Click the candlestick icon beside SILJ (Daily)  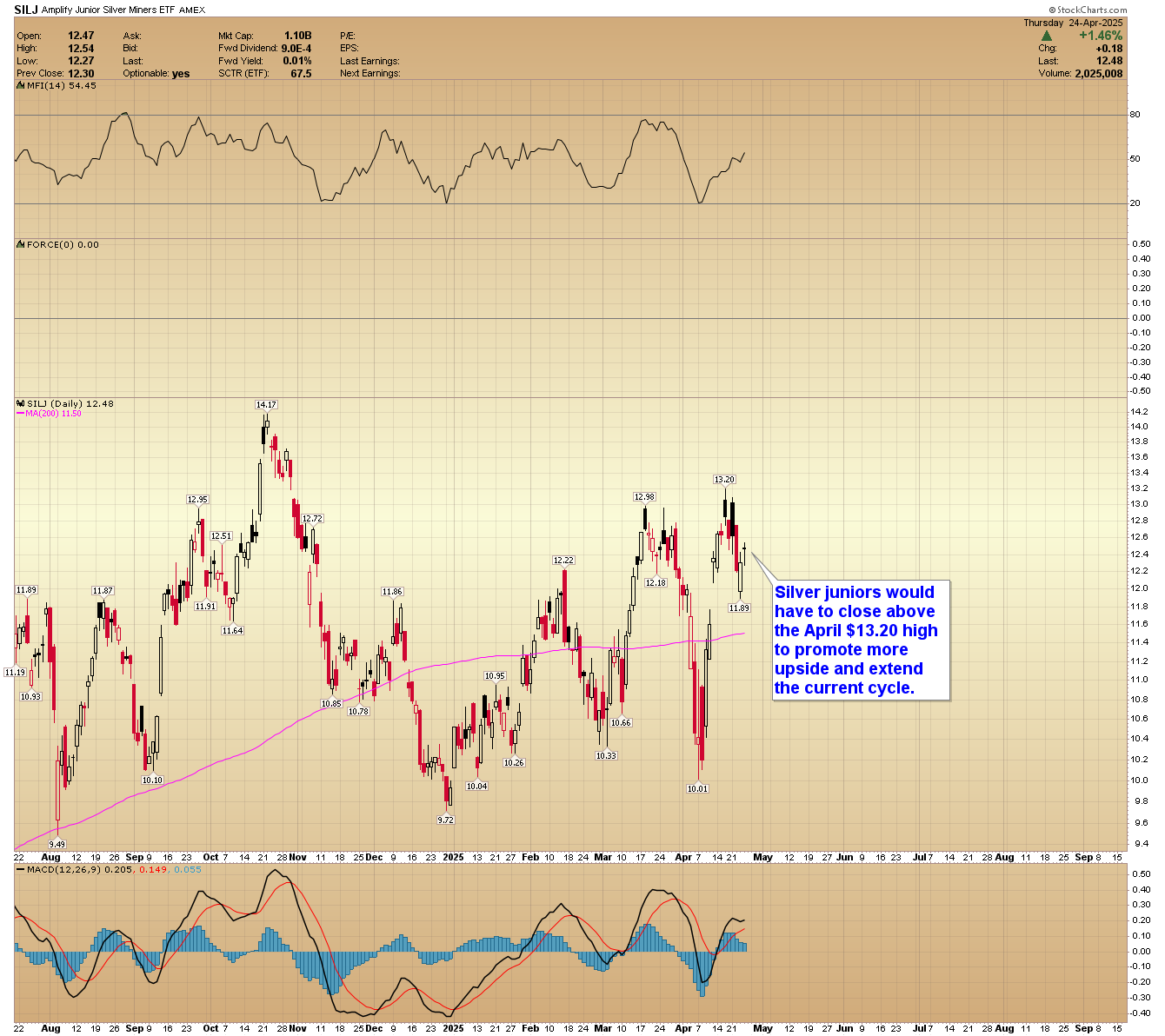pos(21,403)
